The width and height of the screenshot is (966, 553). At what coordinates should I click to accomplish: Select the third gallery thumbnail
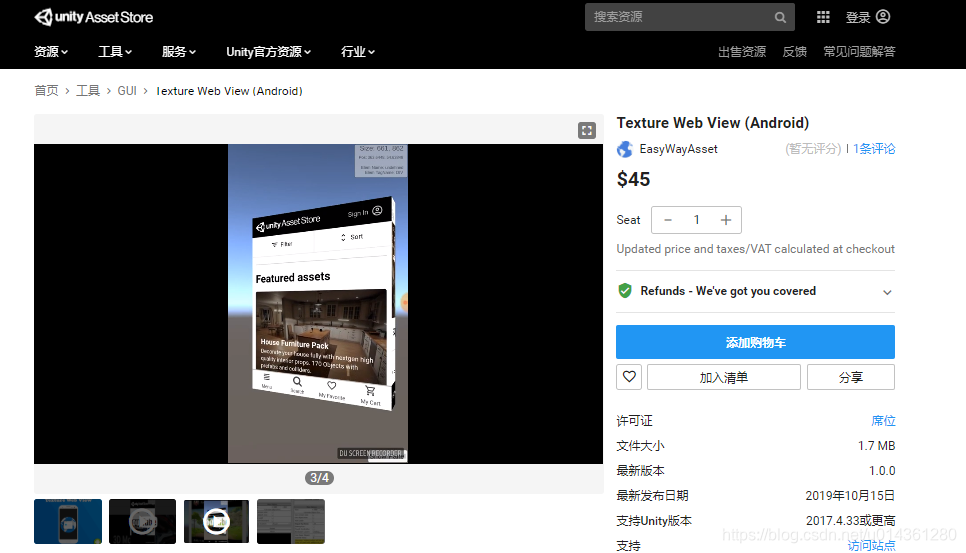coord(216,522)
